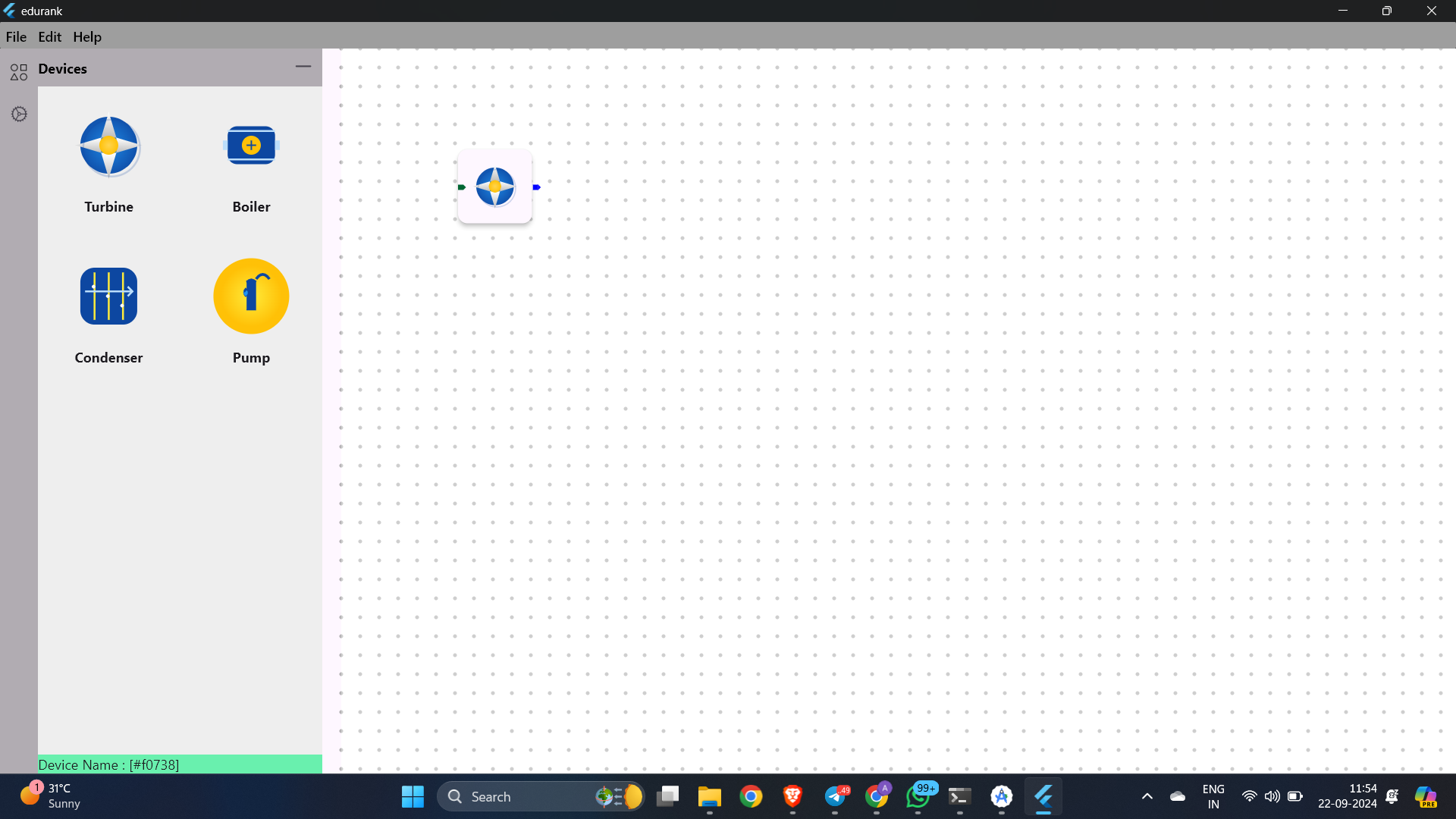Select the Turbine device icon
This screenshot has height=819, width=1456.
109,146
